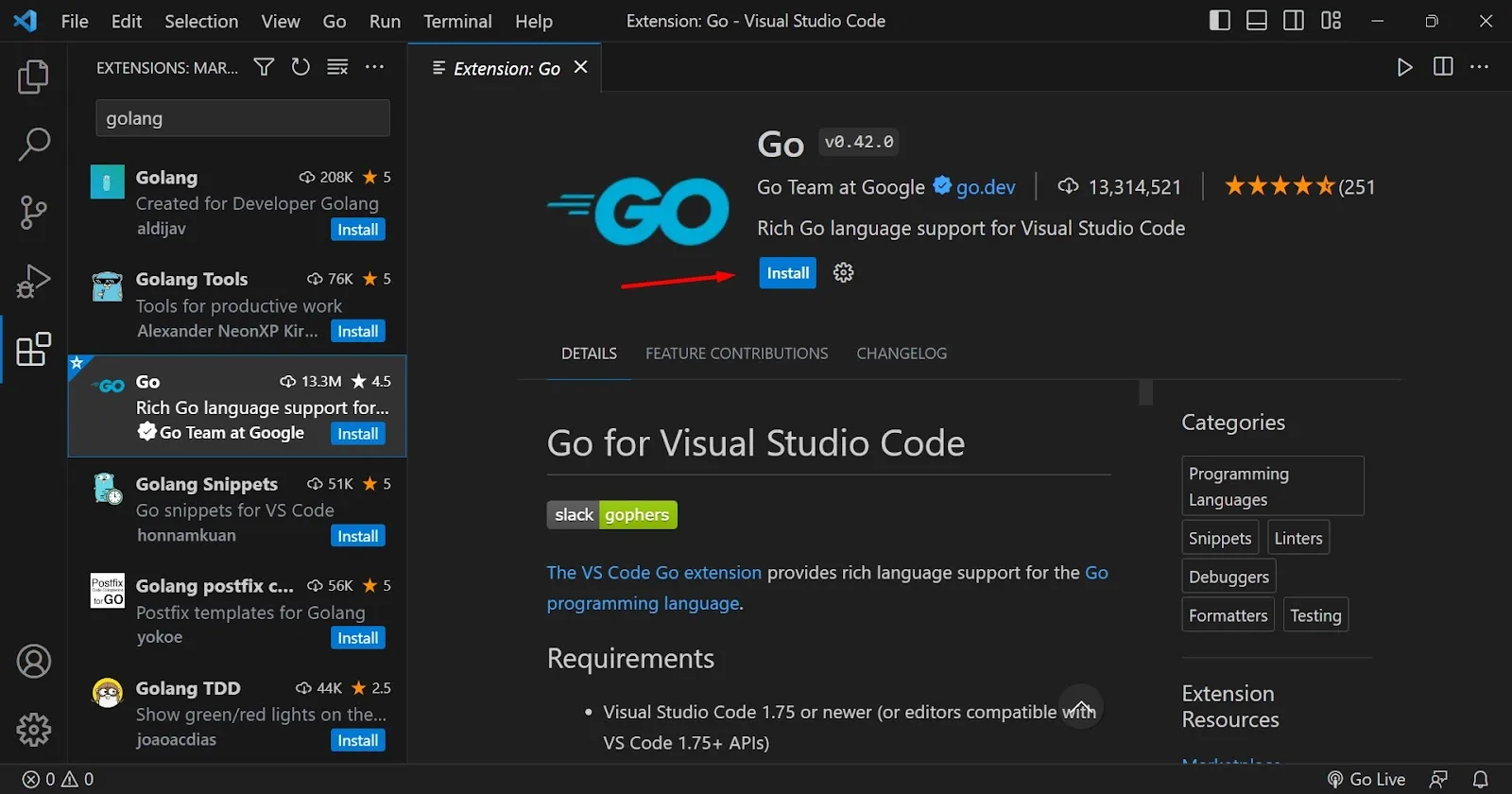Select the Golang TDD list item
Viewport: 1512px width, 794px height.
[x=237, y=714]
